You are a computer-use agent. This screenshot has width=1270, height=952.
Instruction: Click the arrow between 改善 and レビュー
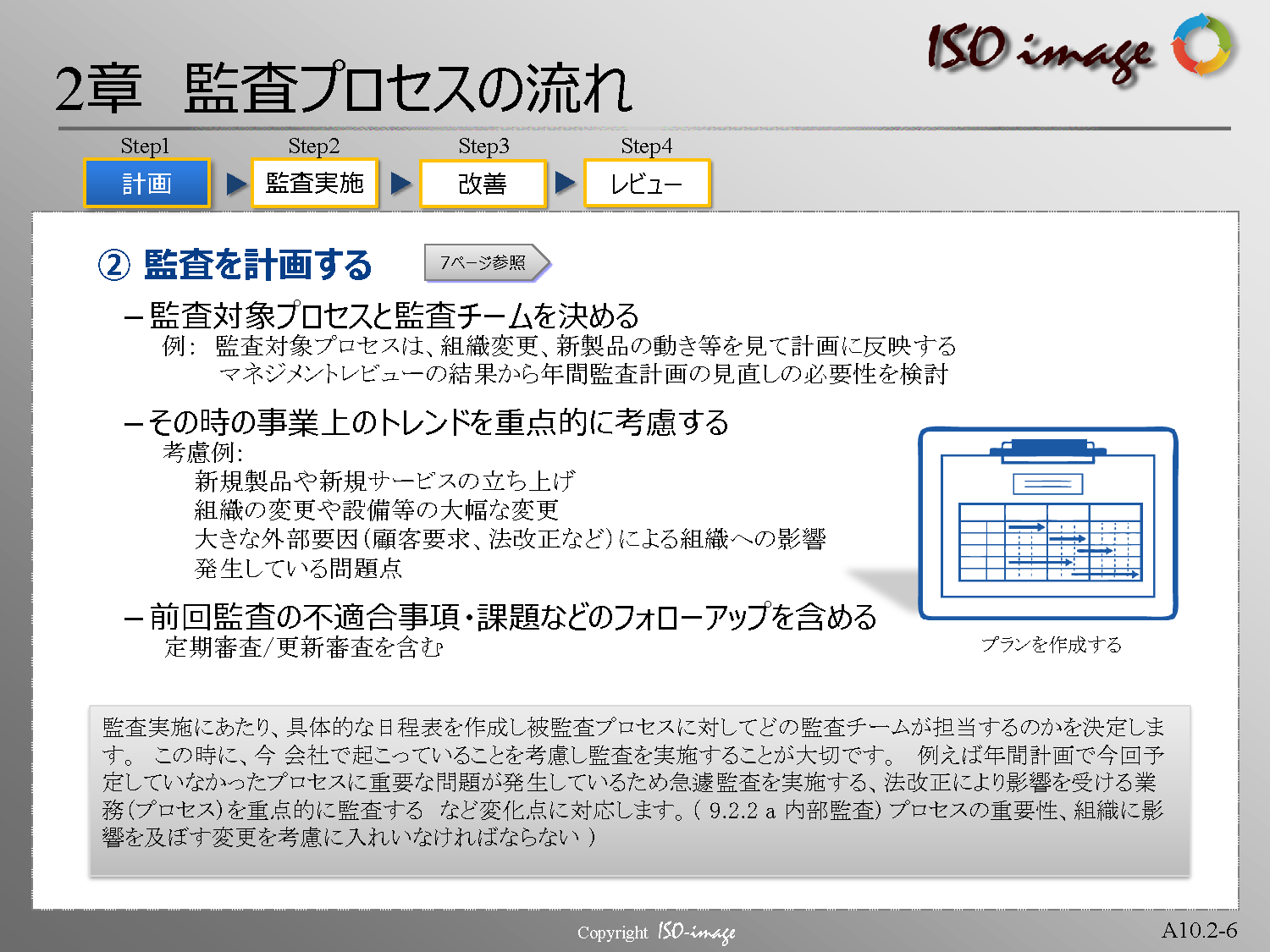(565, 183)
